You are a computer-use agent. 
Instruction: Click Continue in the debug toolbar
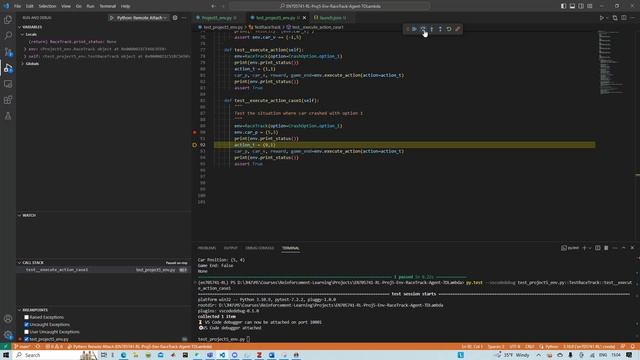click(414, 29)
